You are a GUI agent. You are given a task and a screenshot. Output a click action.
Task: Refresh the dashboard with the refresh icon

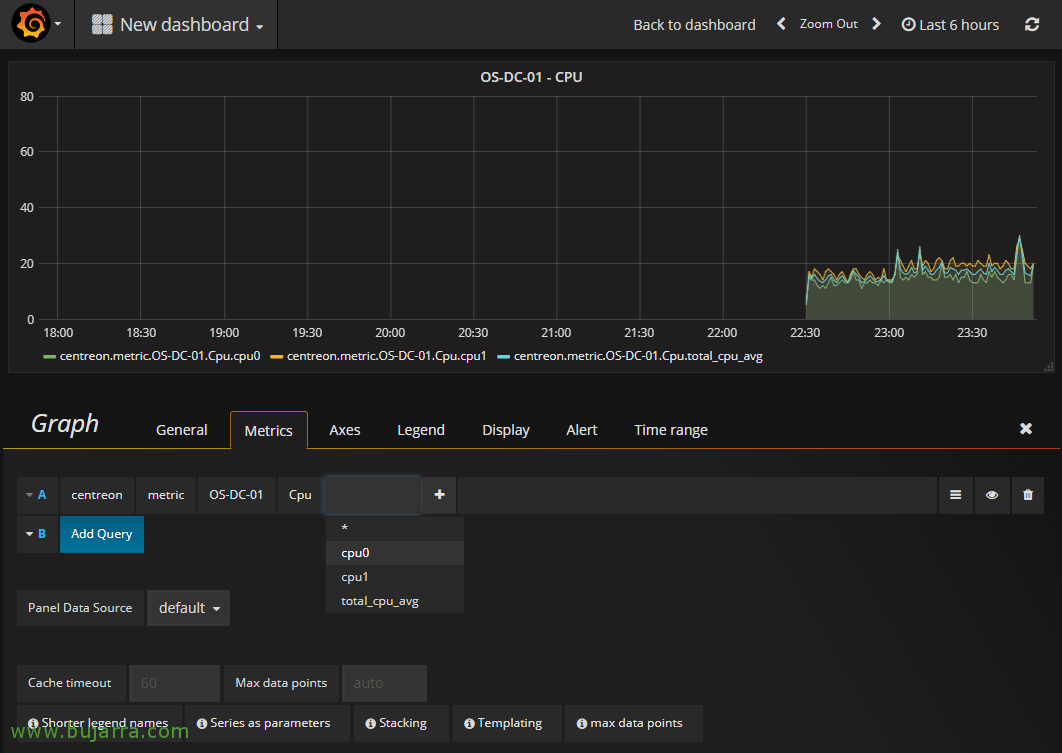1032,24
